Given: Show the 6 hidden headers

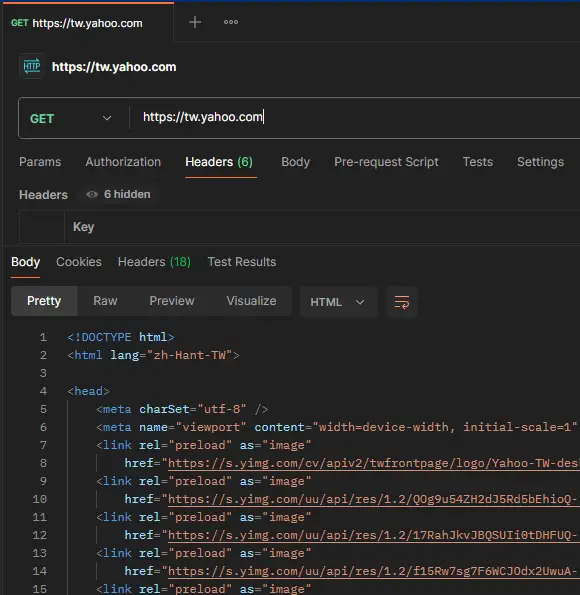Looking at the screenshot, I should tap(119, 194).
